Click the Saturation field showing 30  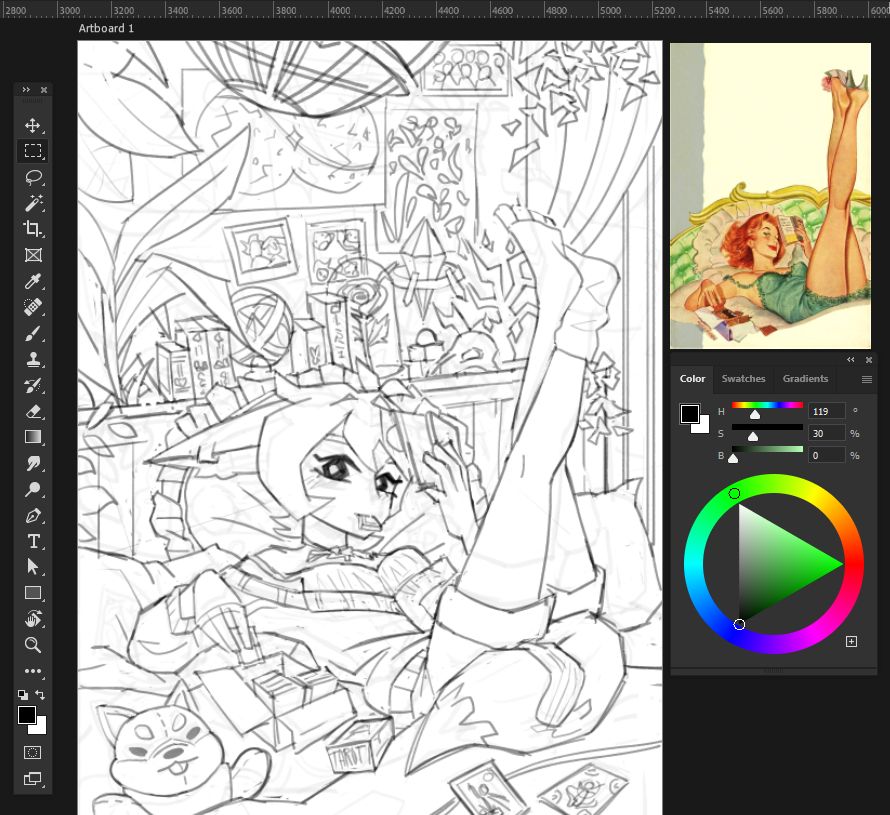pyautogui.click(x=826, y=433)
